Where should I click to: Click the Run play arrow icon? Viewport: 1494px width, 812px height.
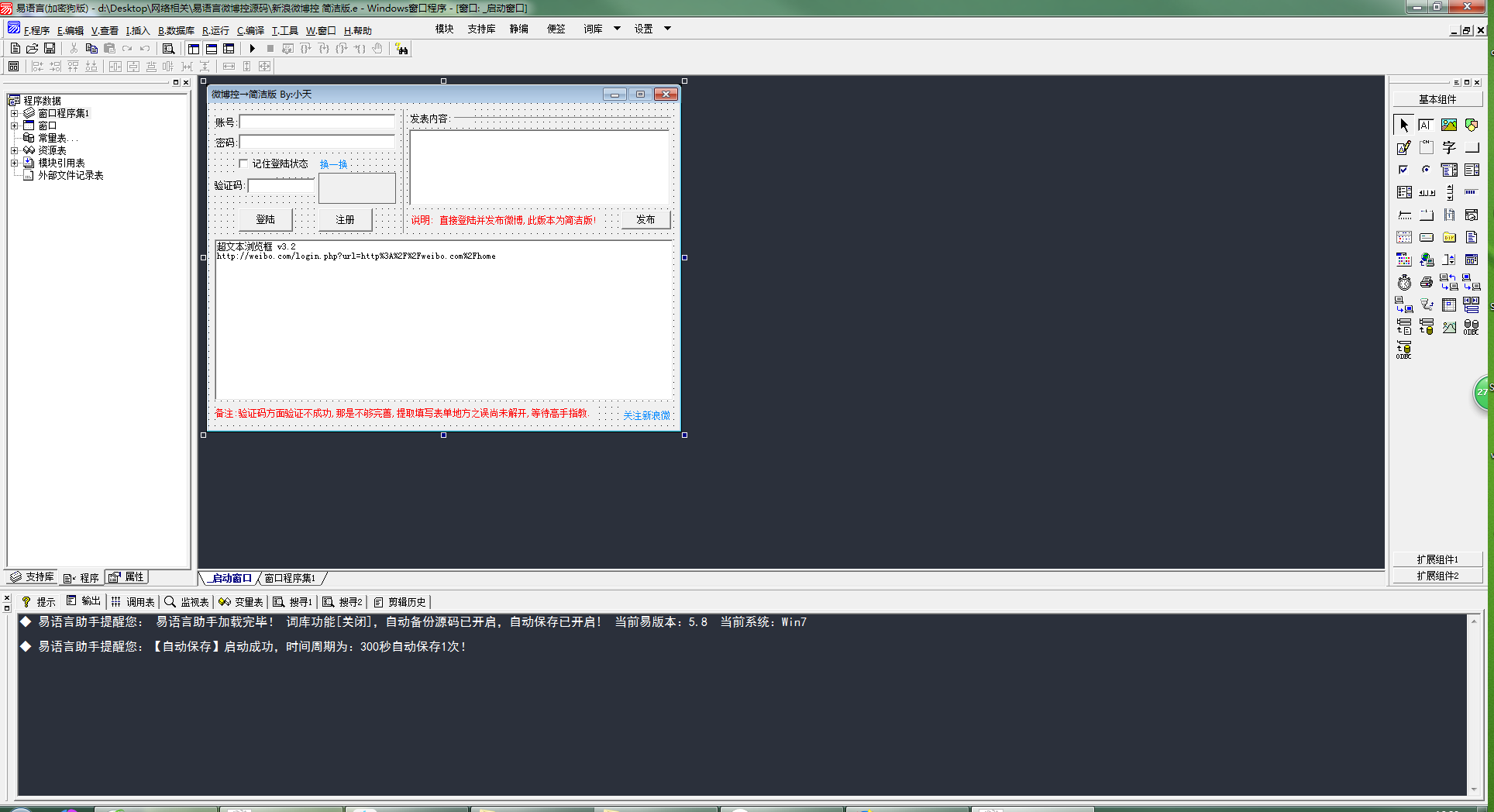click(x=252, y=48)
